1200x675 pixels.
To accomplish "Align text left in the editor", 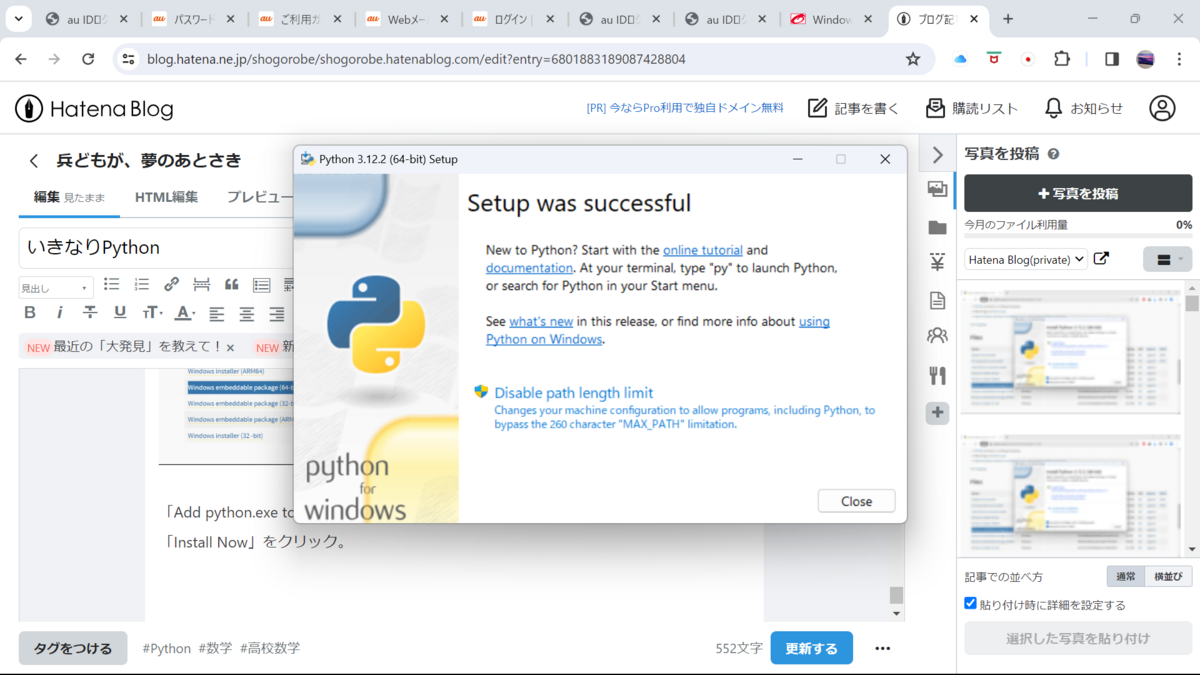I will [216, 313].
